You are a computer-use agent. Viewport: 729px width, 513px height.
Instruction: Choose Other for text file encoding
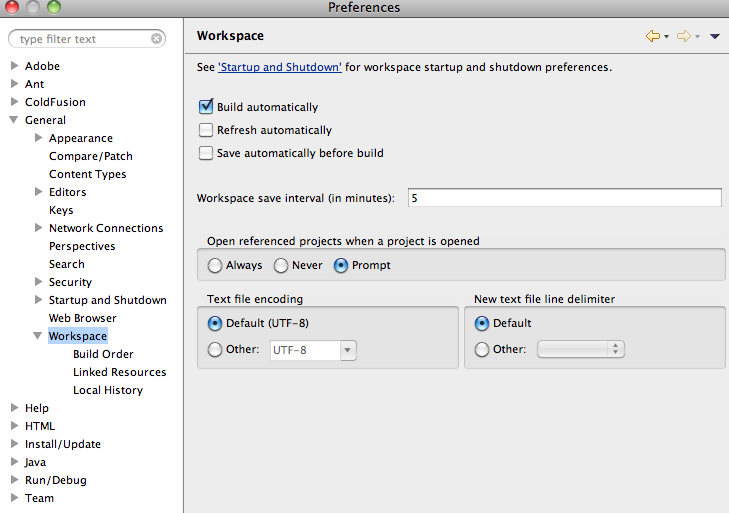point(215,349)
